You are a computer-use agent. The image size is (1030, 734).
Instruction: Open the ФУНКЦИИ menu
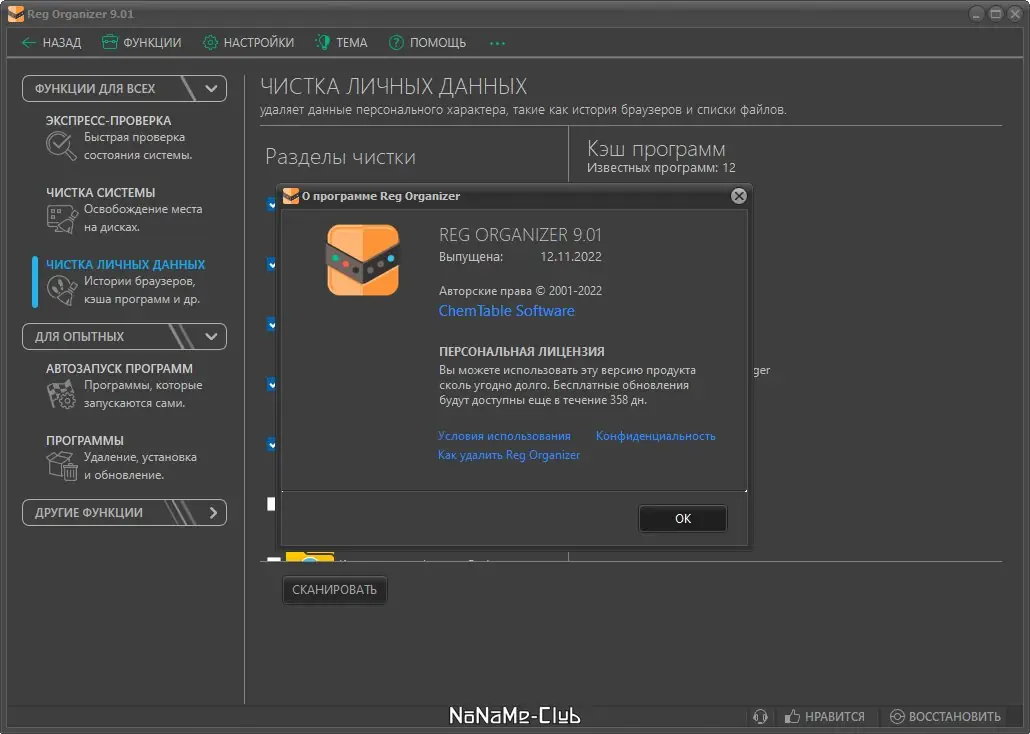coord(141,43)
